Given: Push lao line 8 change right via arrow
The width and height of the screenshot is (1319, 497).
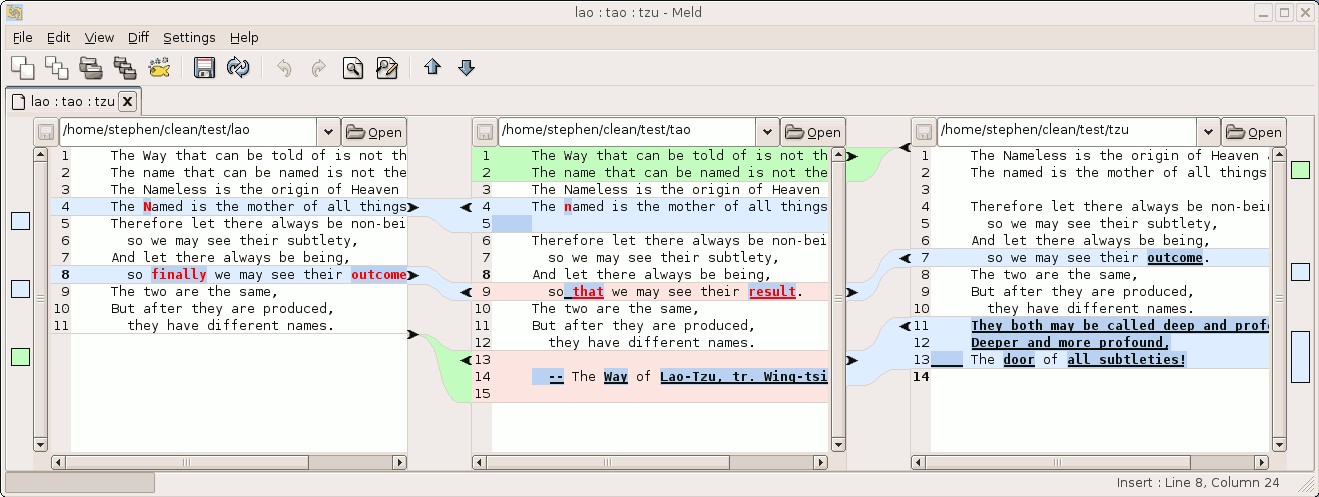Looking at the screenshot, I should pos(413,275).
